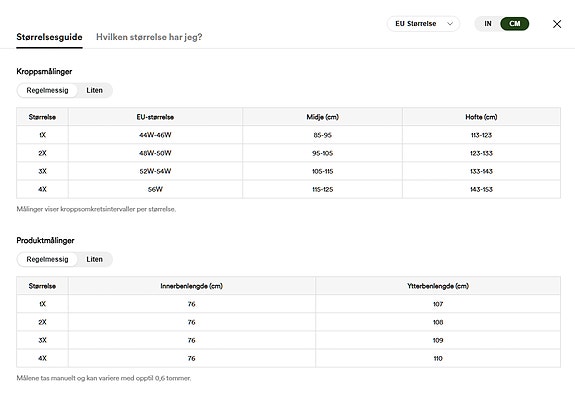Click the 4X row in product measurements
Image resolution: width=575 pixels, height=403 pixels.
288,359
